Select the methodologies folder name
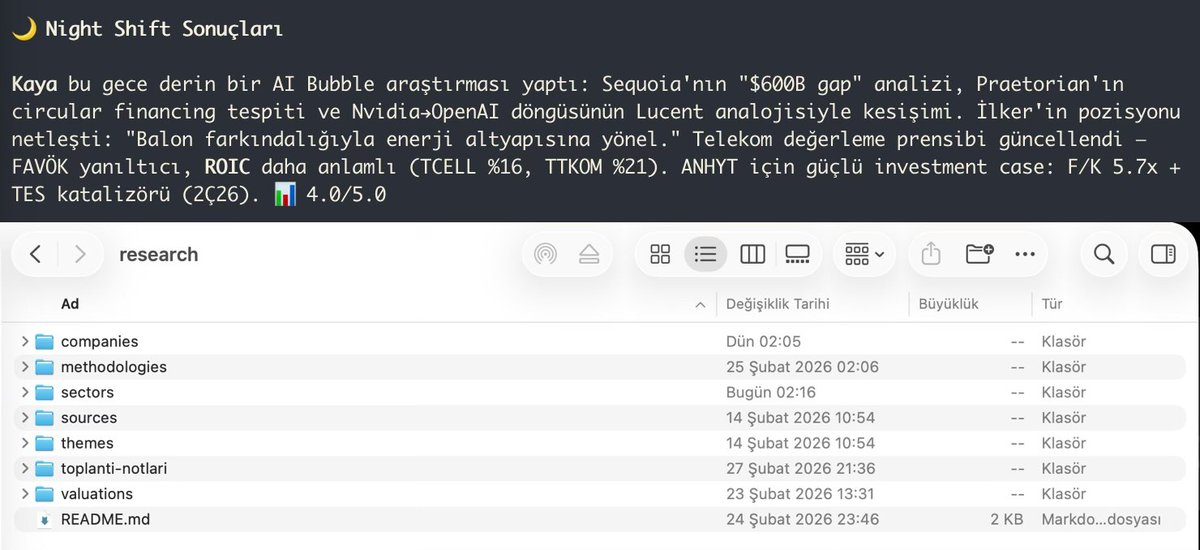Image resolution: width=1200 pixels, height=550 pixels. (114, 367)
